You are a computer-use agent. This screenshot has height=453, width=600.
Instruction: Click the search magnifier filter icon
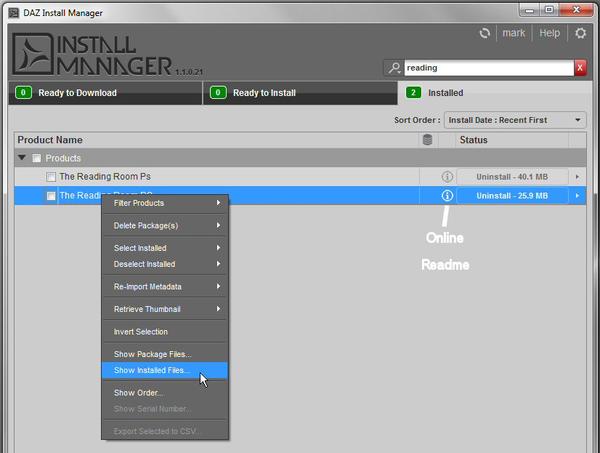[x=394, y=68]
